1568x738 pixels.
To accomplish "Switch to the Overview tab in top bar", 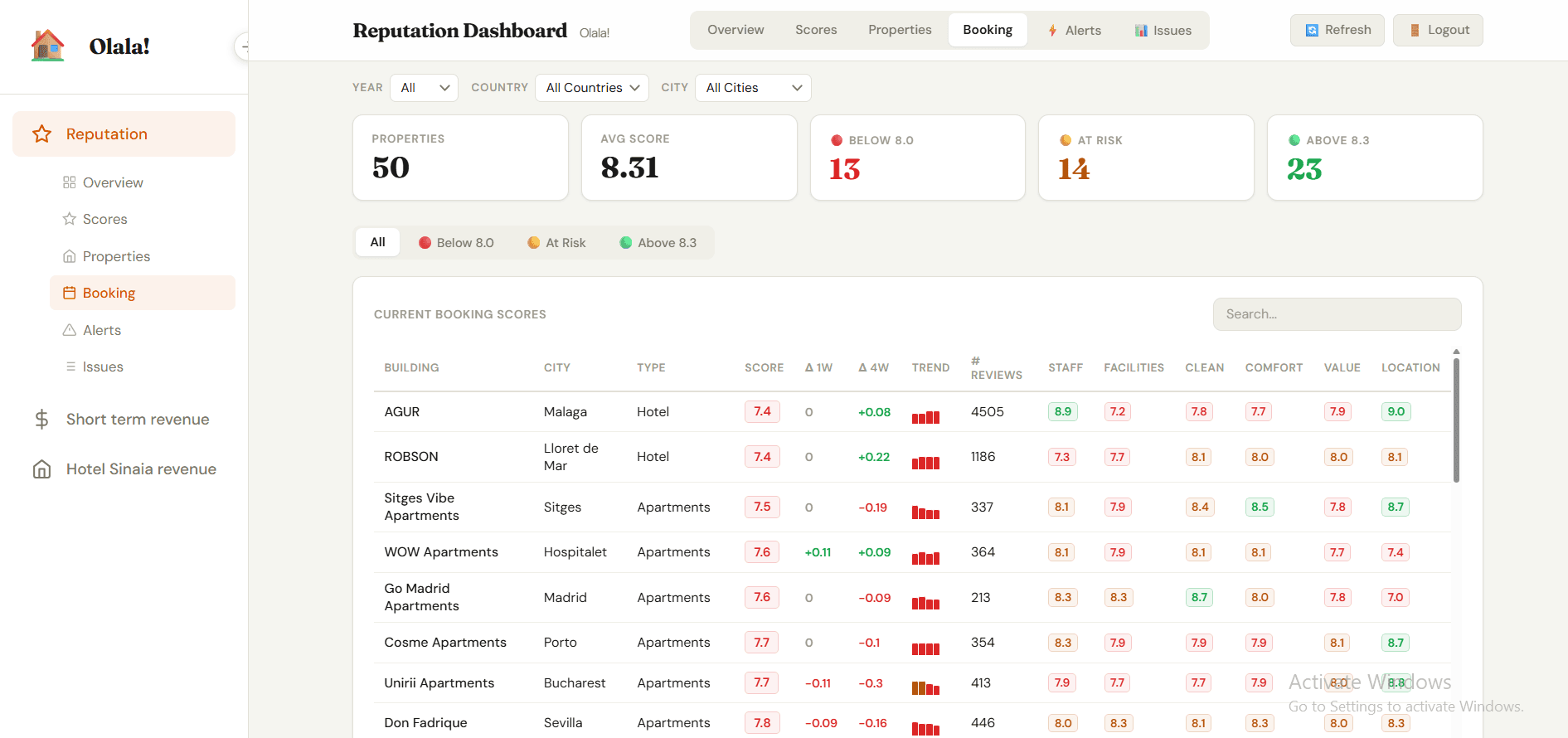I will point(735,30).
